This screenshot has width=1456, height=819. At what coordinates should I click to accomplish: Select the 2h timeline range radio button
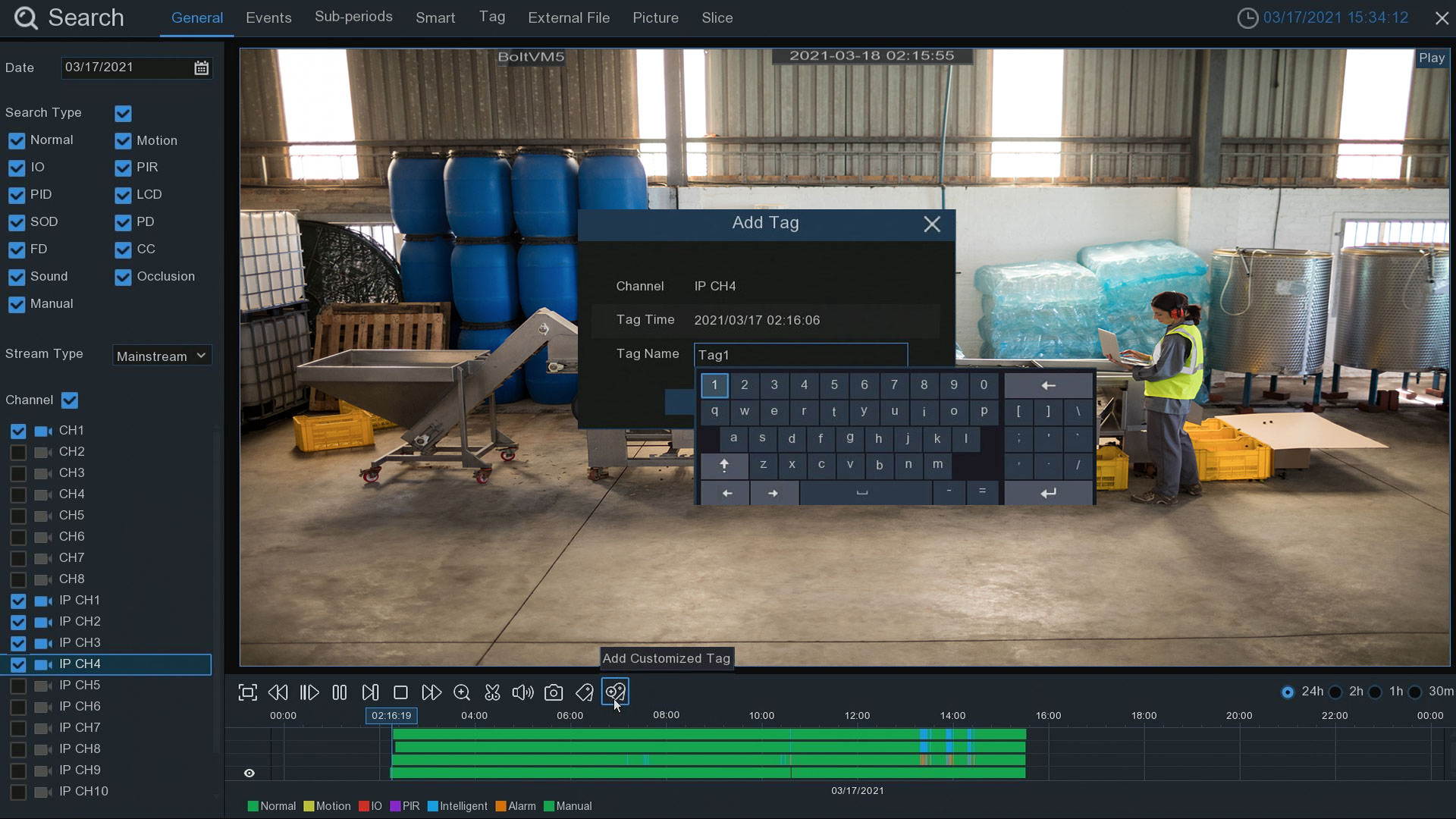tap(1336, 692)
